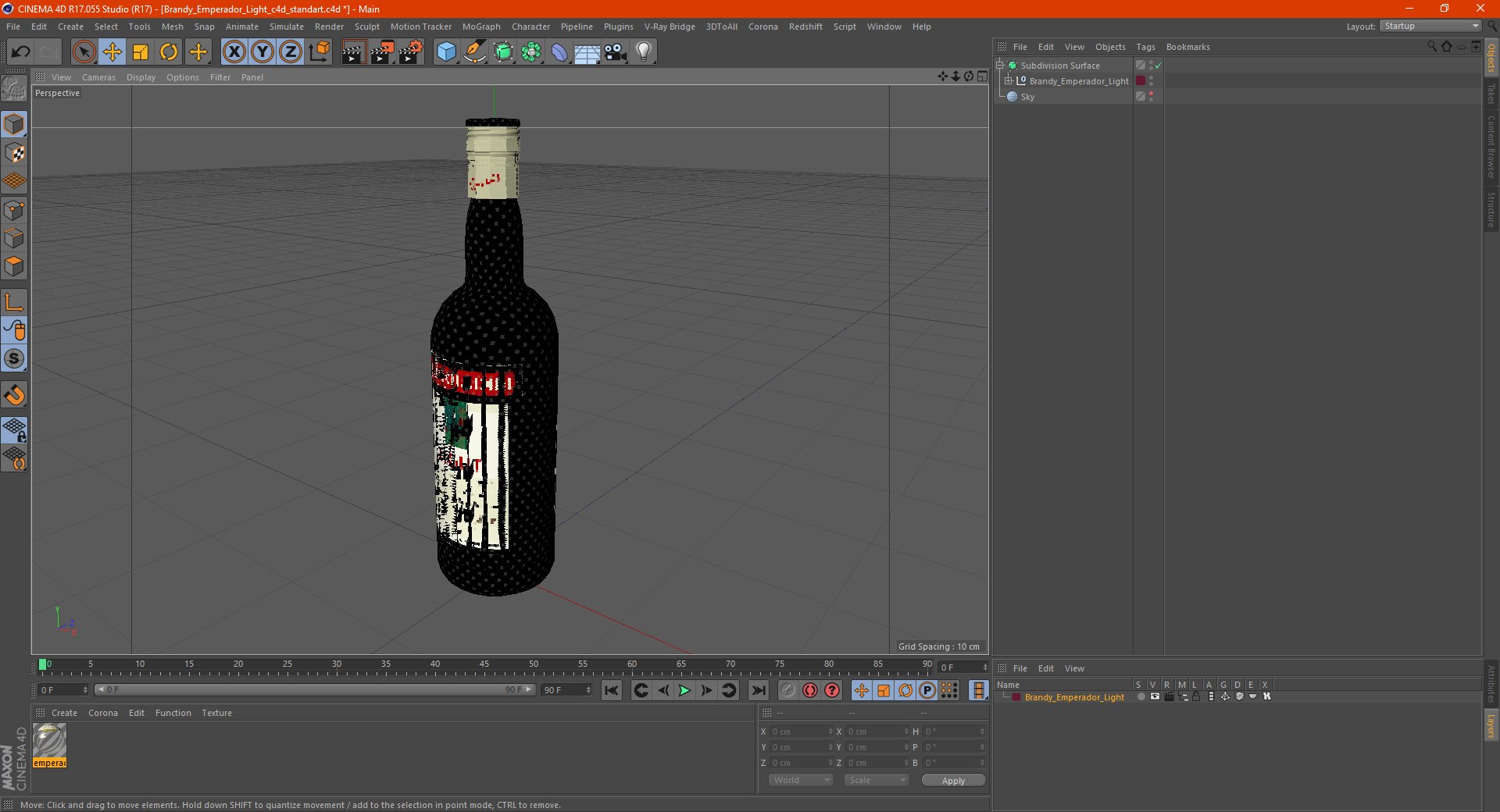1500x812 pixels.
Task: Toggle layer lock icon
Action: click(1196, 696)
